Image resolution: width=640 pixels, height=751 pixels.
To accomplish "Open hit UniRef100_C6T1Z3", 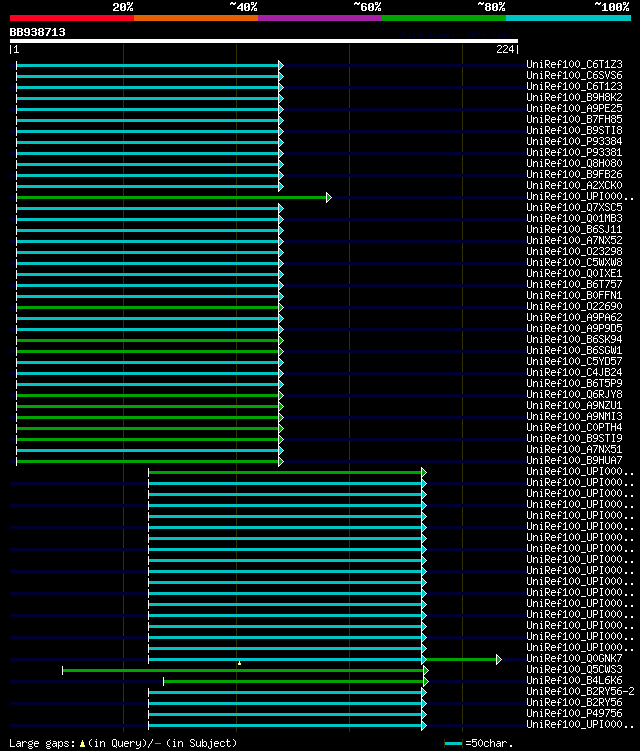I will click(574, 64).
